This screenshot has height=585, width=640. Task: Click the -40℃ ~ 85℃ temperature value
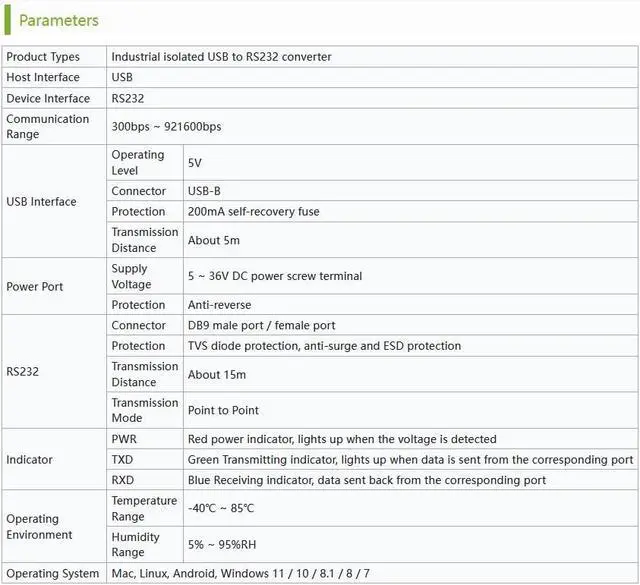point(221,508)
